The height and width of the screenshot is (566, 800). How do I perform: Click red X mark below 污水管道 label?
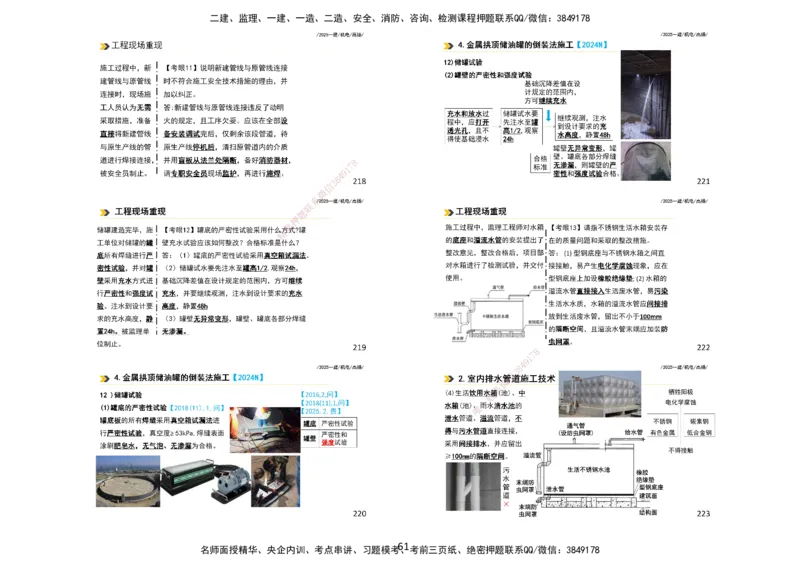click(x=506, y=504)
